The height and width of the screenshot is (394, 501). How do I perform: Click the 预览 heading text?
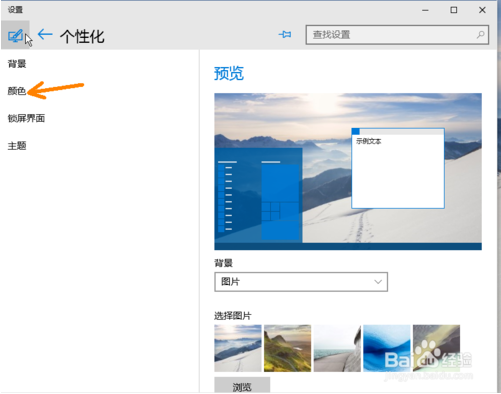tap(229, 73)
